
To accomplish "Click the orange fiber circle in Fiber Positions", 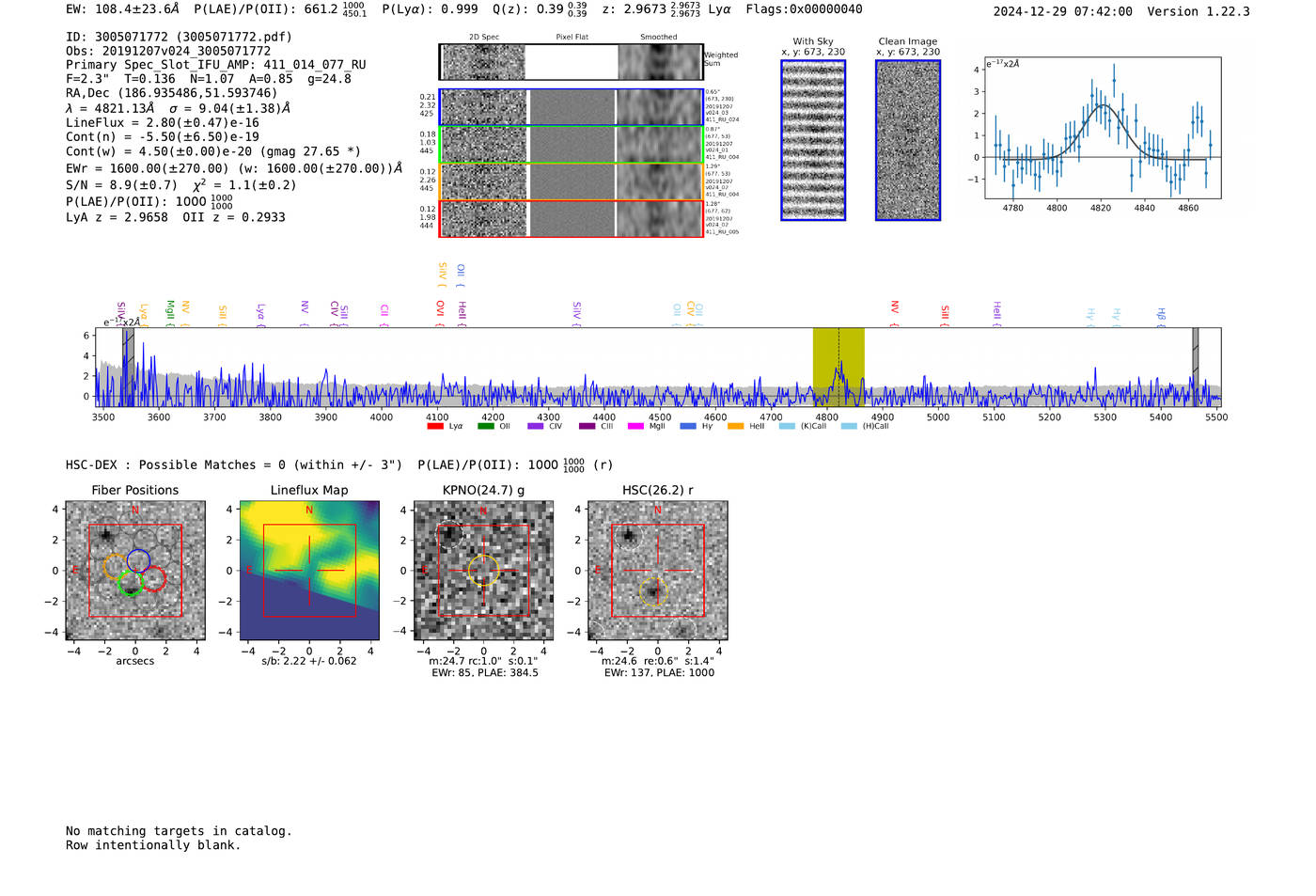I will point(116,566).
